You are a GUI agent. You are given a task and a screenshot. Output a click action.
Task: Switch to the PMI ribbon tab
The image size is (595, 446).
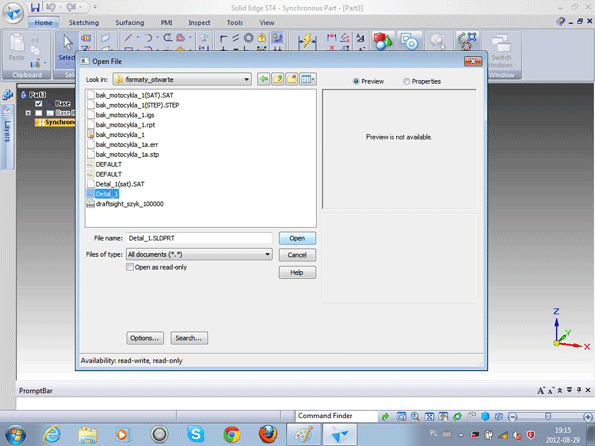(166, 23)
